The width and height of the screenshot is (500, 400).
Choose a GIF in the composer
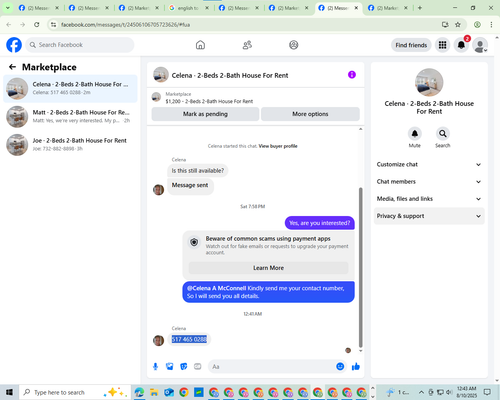pyautogui.click(x=198, y=367)
